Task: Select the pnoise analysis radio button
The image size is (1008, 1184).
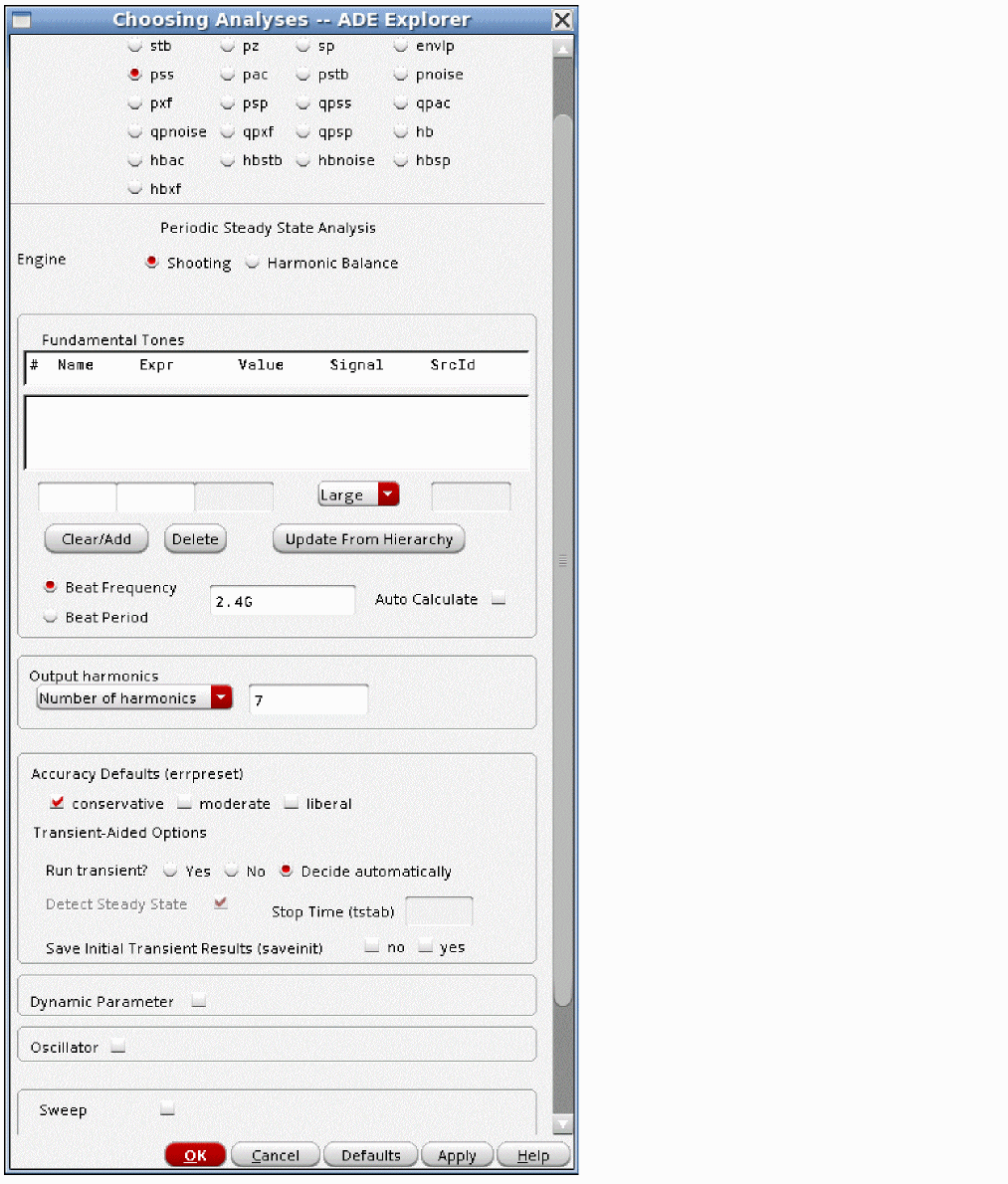Action: [401, 74]
